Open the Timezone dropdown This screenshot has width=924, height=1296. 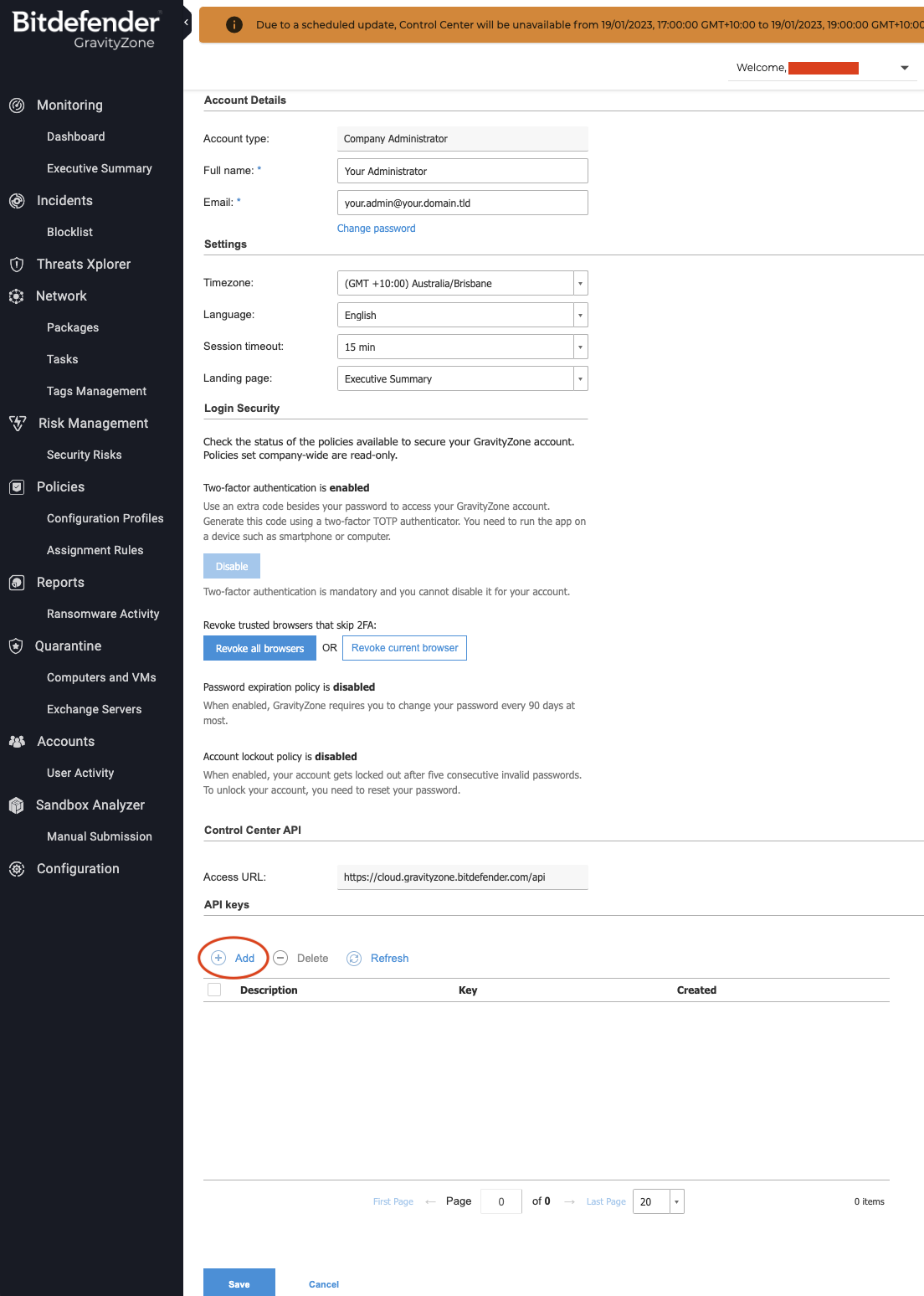pyautogui.click(x=579, y=283)
